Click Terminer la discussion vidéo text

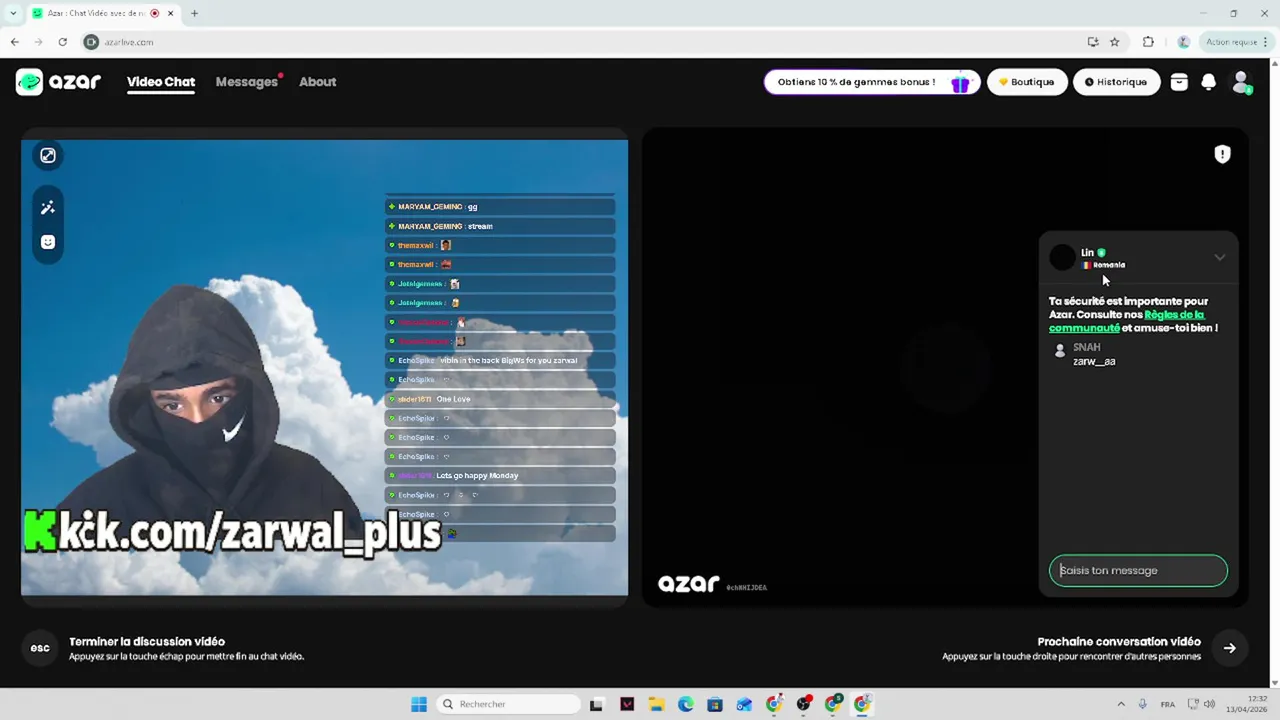pyautogui.click(x=147, y=642)
